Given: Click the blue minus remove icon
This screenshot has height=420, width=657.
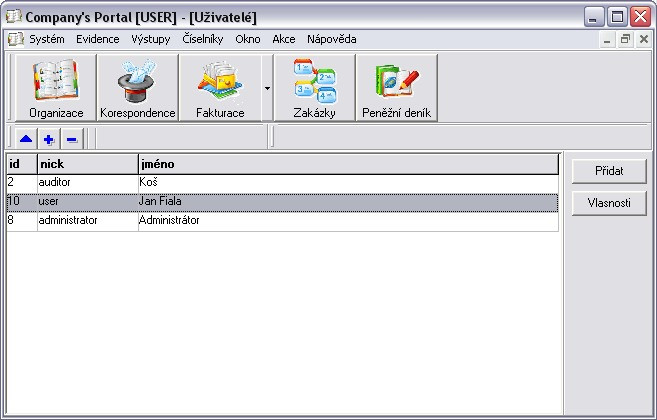Looking at the screenshot, I should pyautogui.click(x=72, y=139).
